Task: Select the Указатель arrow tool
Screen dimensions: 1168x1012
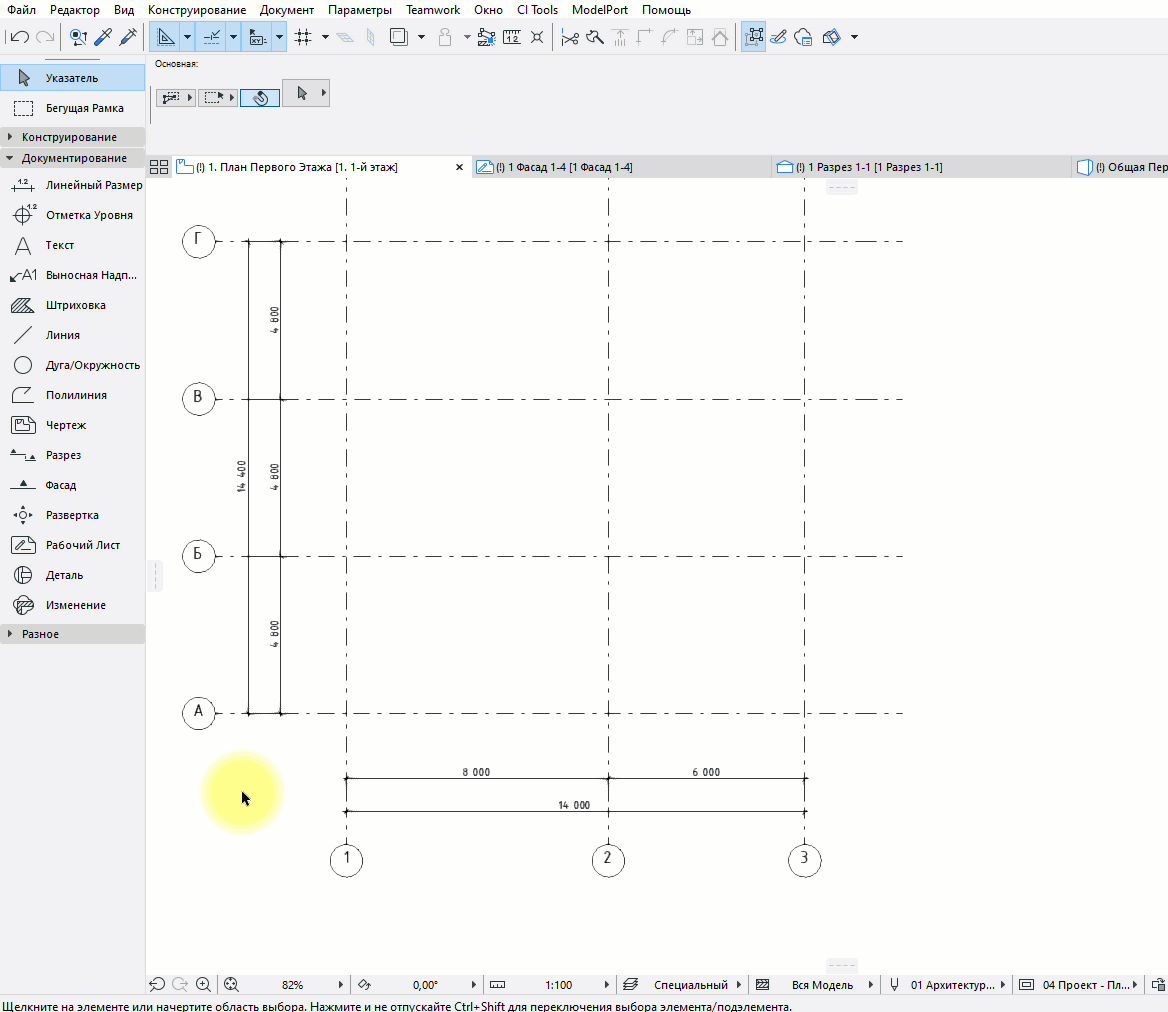Action: (72, 77)
